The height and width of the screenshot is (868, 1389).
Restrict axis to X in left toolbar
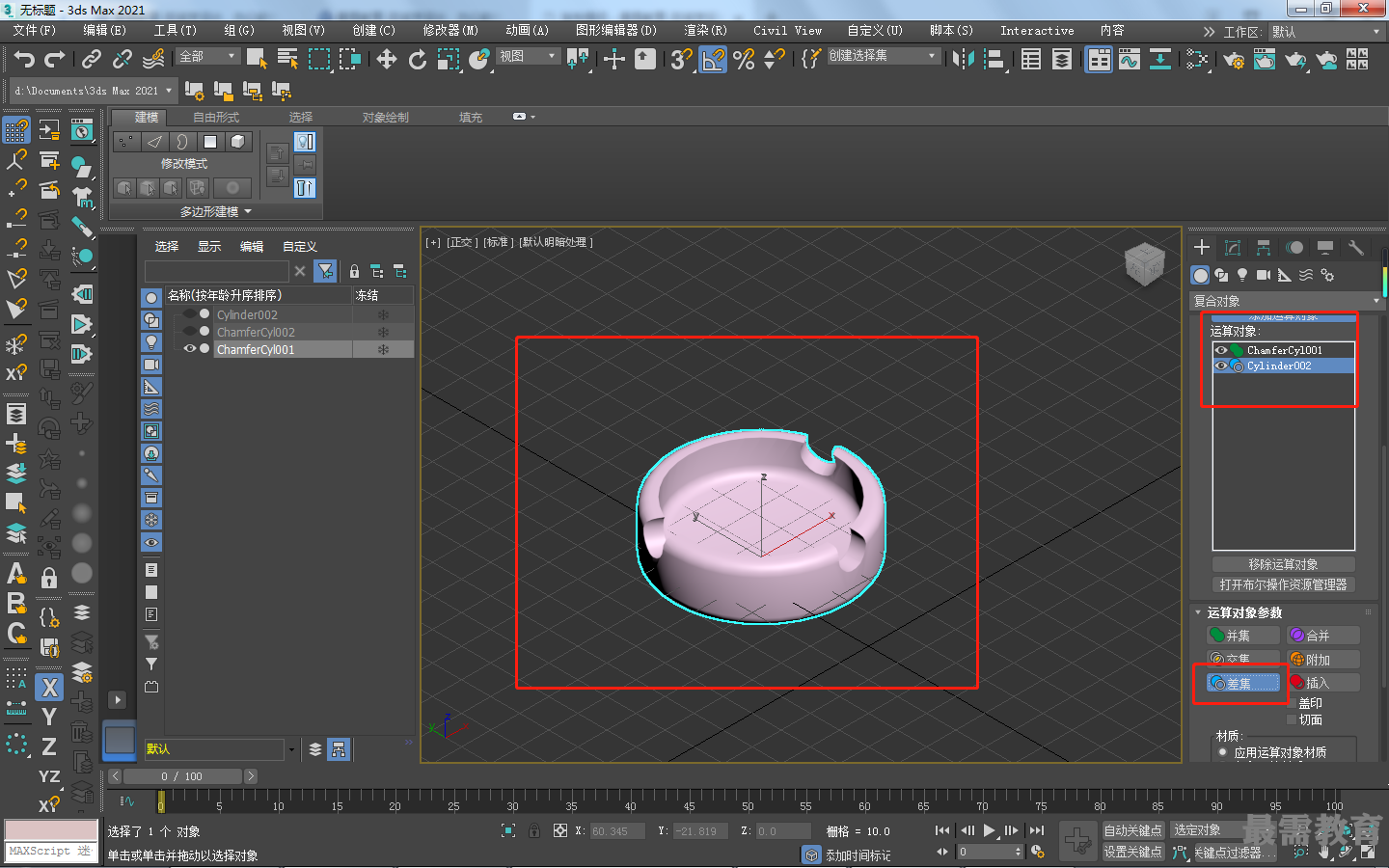point(50,688)
